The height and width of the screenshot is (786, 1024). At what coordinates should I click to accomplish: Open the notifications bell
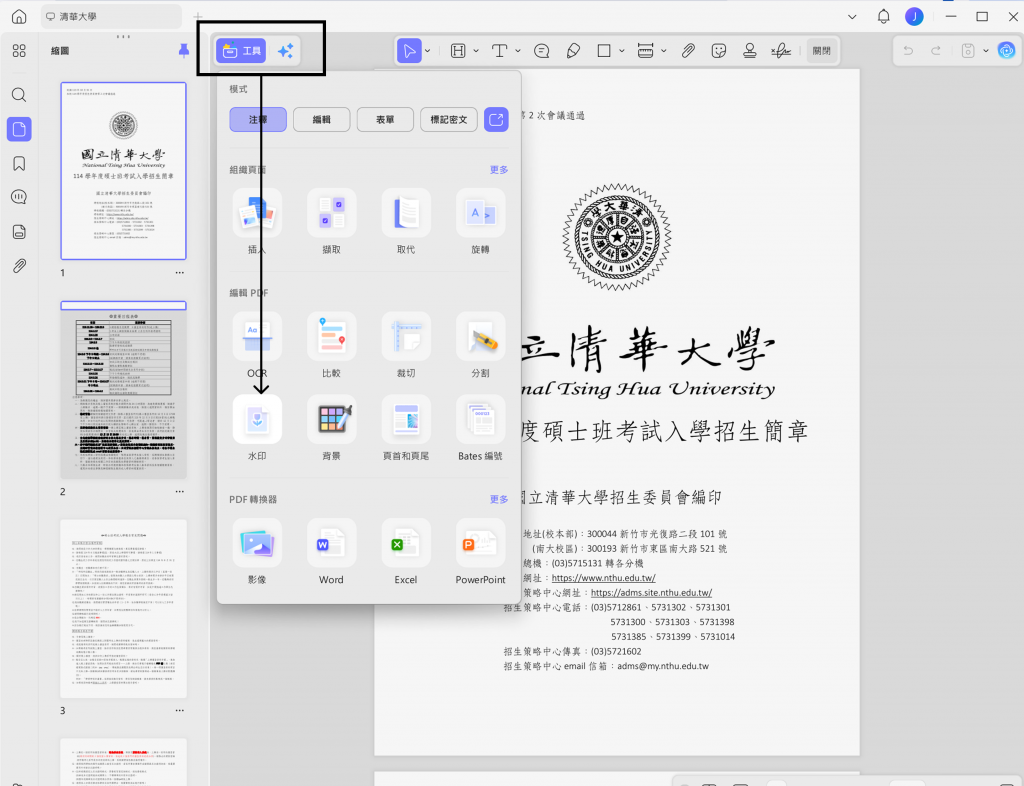click(884, 16)
